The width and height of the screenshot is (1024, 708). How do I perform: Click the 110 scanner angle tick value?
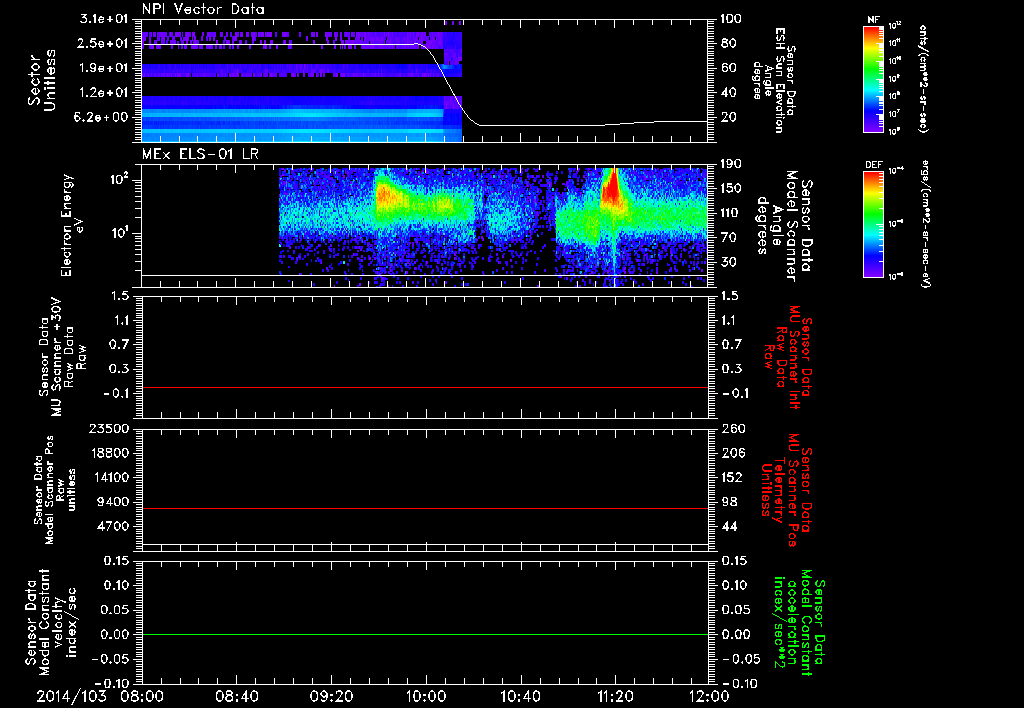pos(732,213)
